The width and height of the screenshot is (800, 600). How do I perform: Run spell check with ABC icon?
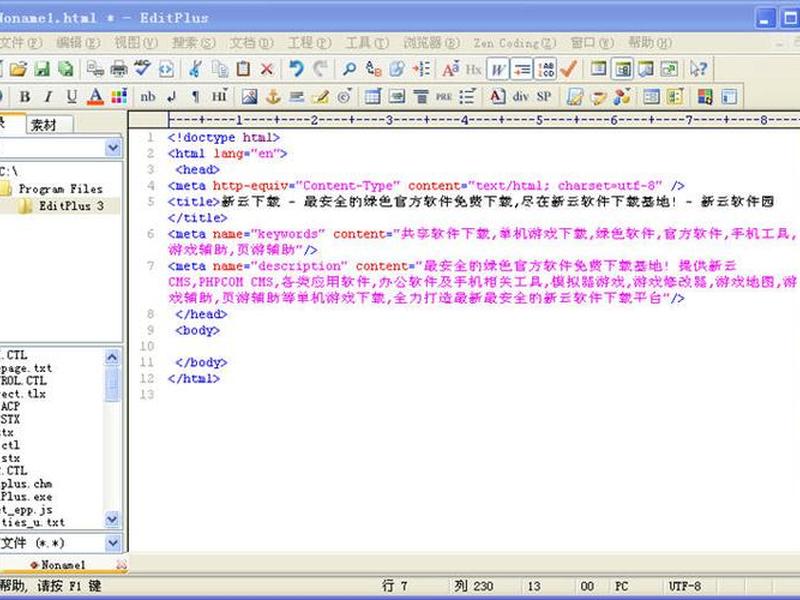(142, 68)
